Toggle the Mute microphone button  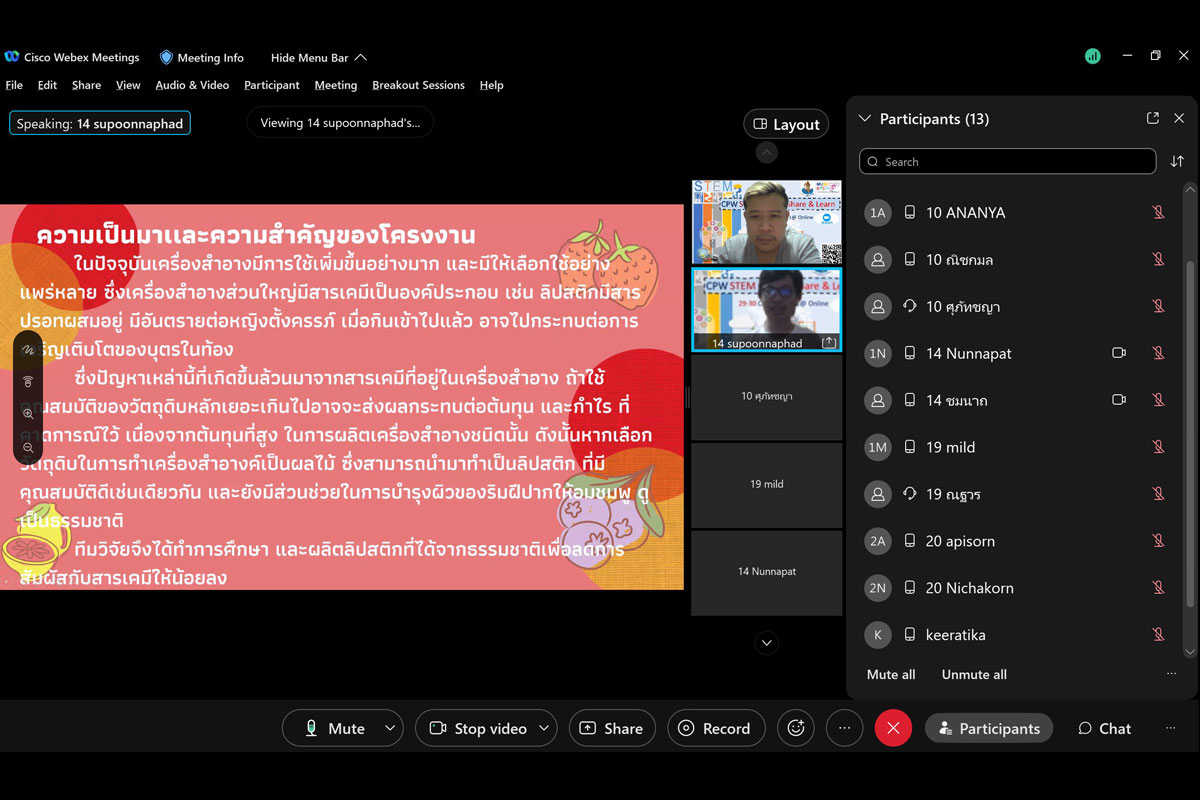coord(336,728)
